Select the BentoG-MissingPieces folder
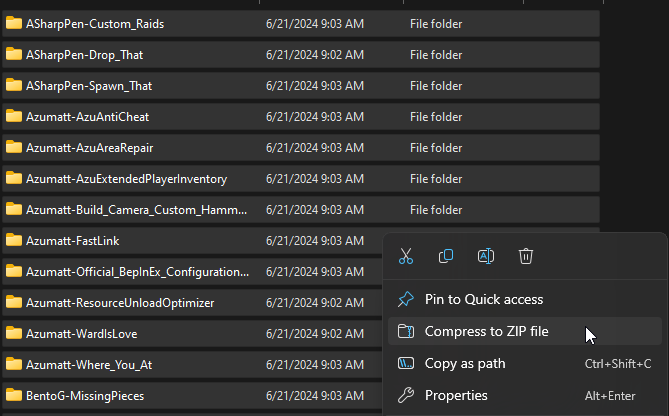The image size is (669, 416). [x=84, y=395]
